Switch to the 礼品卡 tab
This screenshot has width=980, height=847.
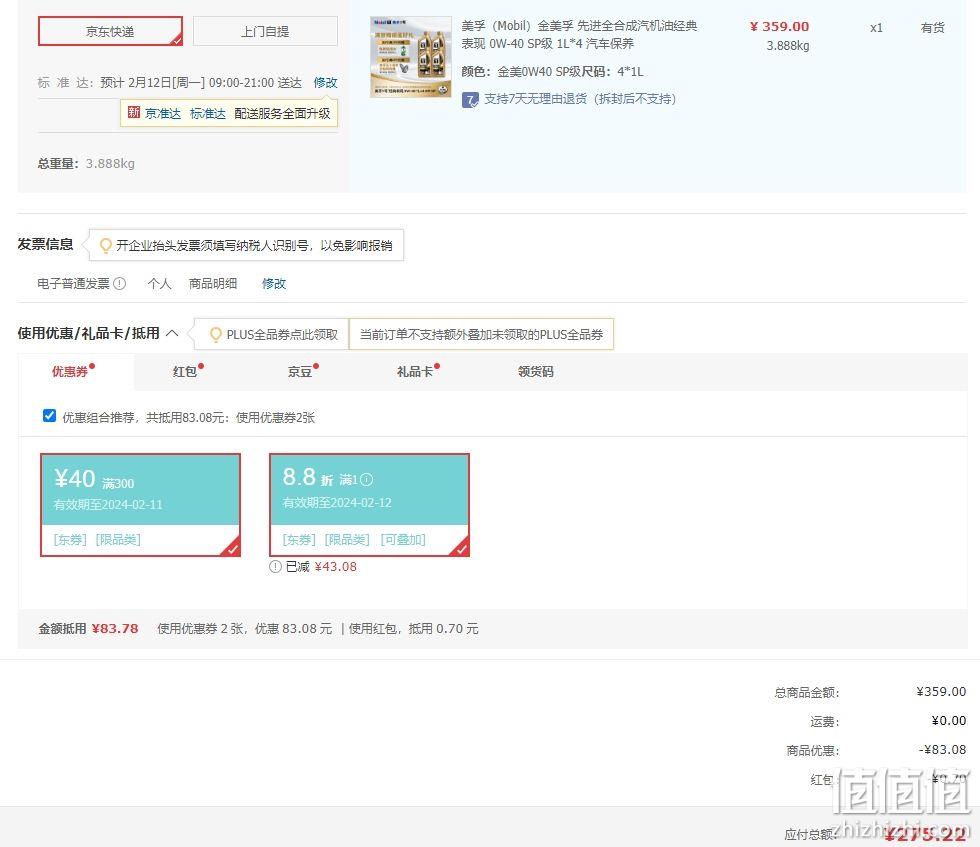click(x=415, y=371)
